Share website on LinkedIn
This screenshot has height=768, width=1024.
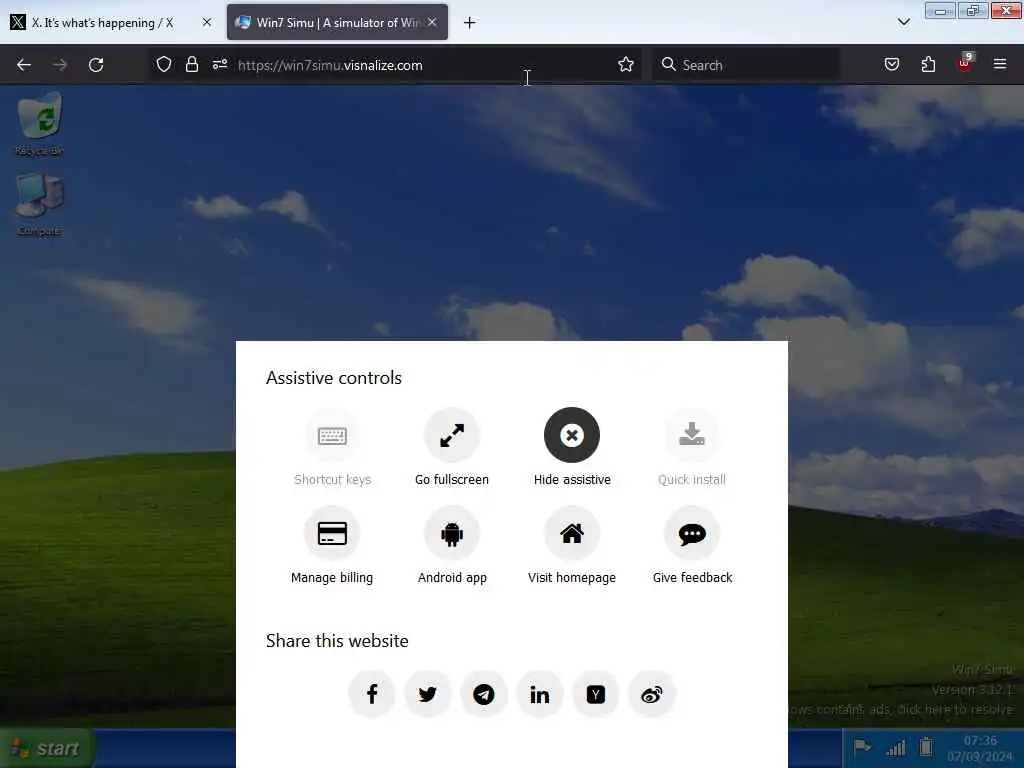tap(539, 694)
